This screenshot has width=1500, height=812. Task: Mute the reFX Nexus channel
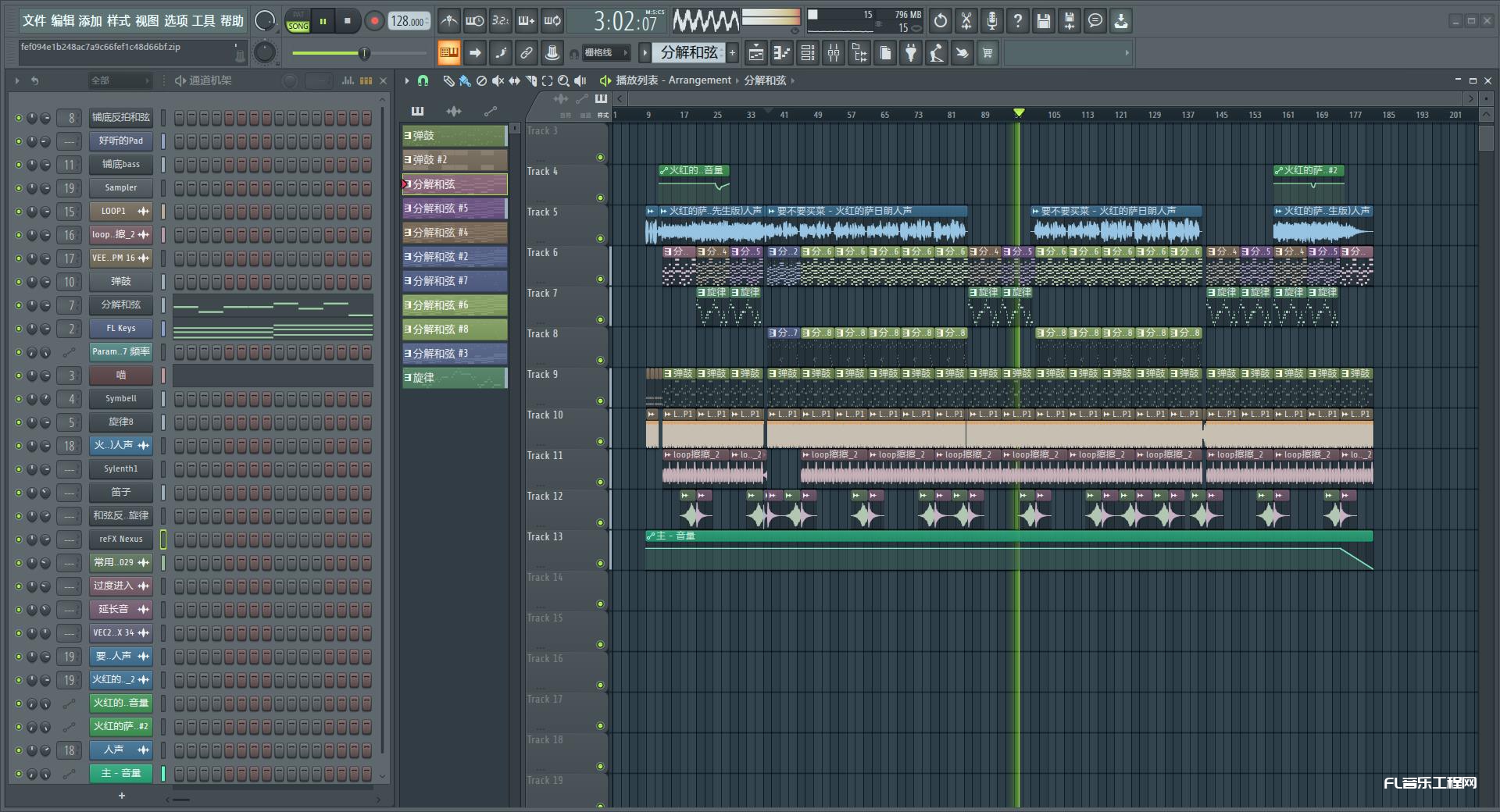tap(19, 540)
